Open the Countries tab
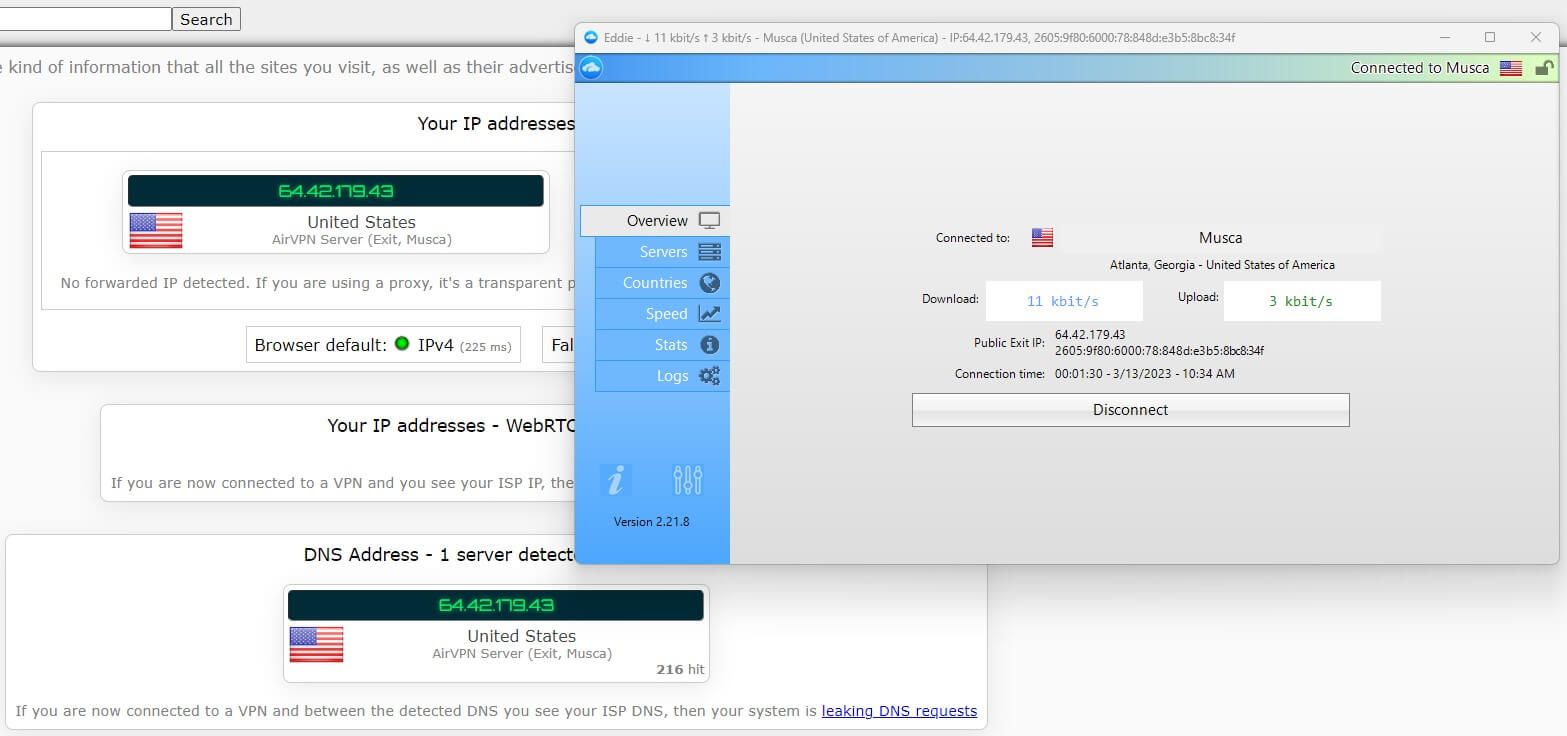Screen dimensions: 1567x736 click(x=662, y=283)
